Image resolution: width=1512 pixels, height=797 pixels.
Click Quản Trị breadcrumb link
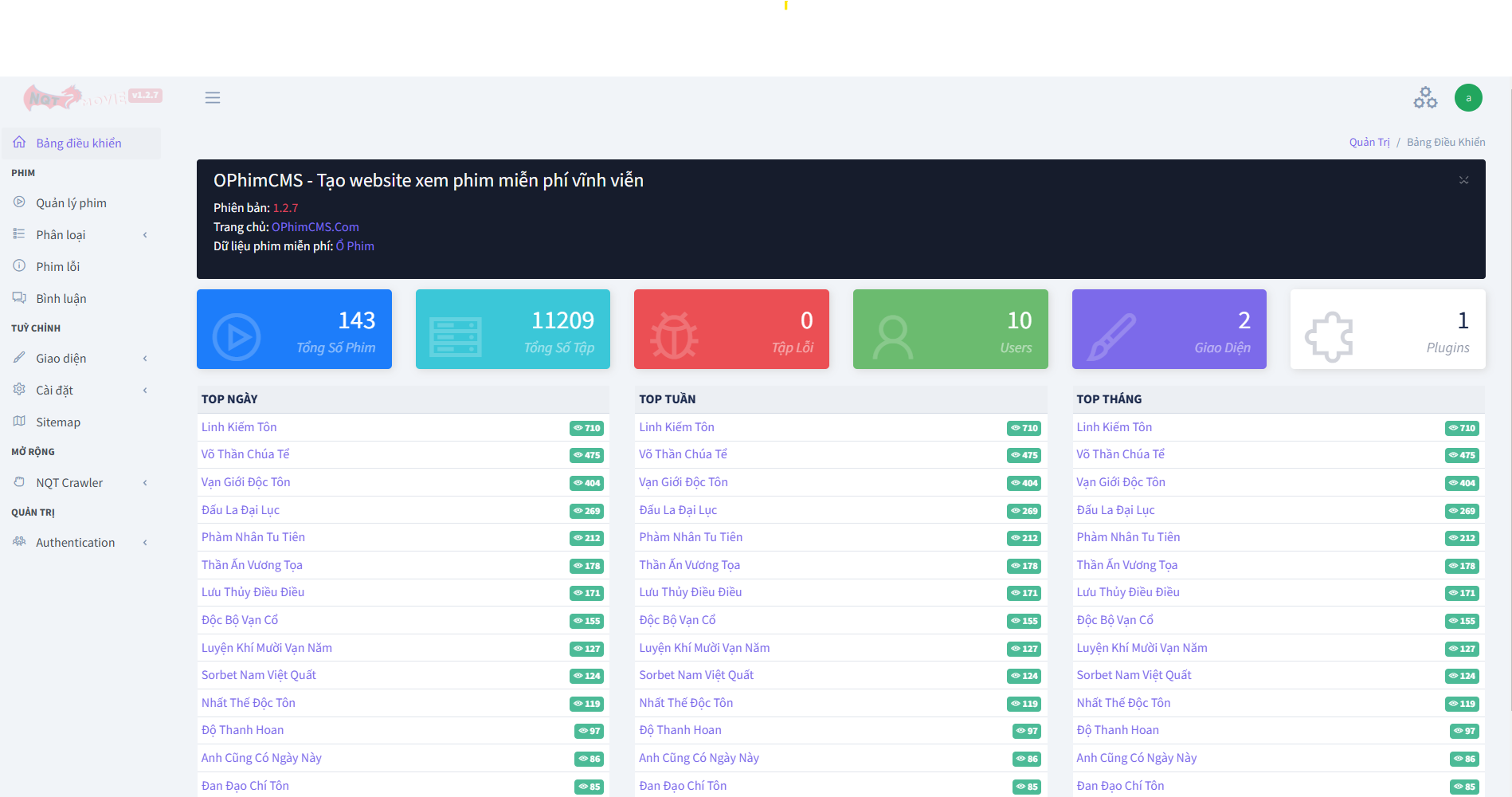coord(1369,143)
